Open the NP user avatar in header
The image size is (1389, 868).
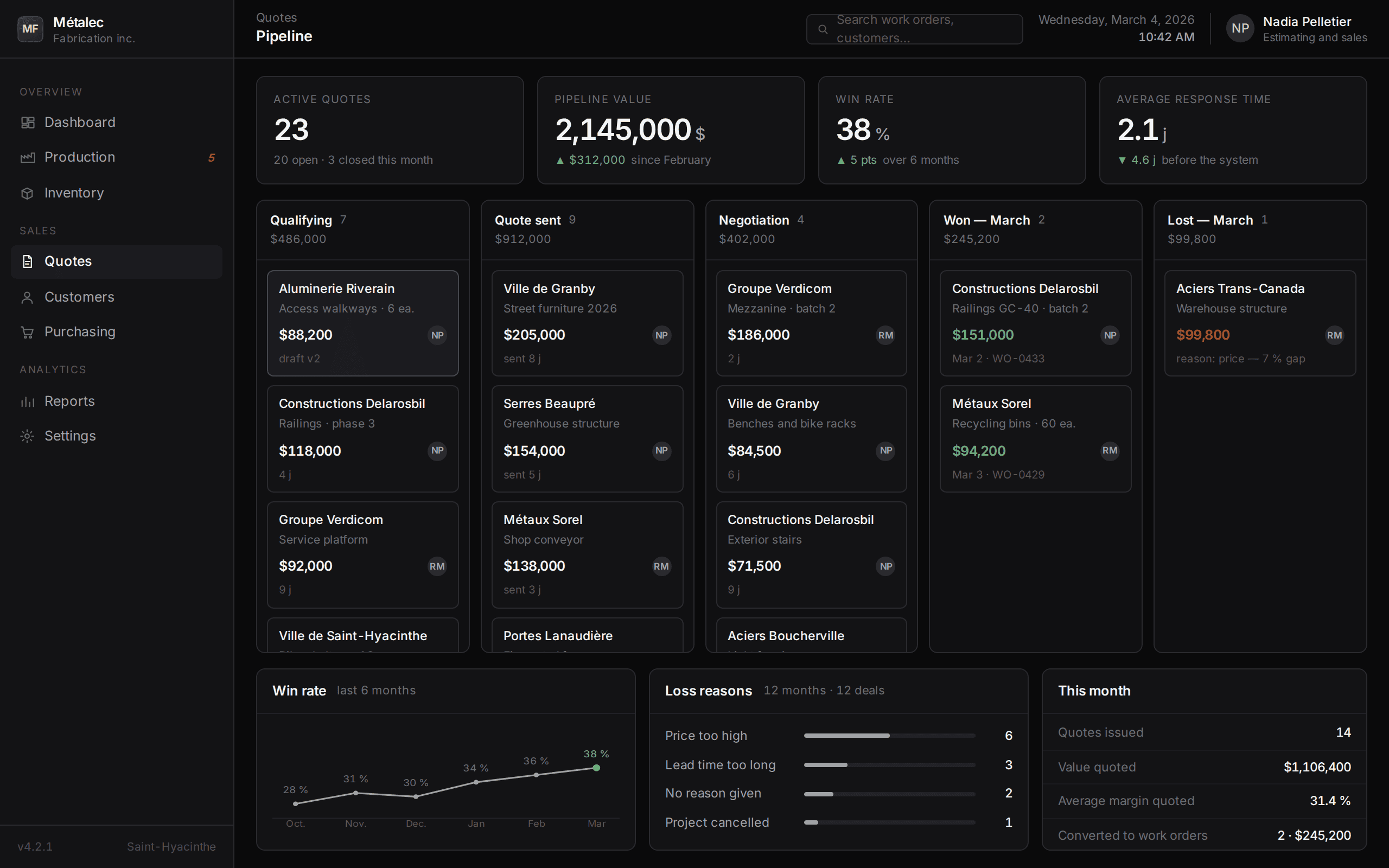[1240, 29]
